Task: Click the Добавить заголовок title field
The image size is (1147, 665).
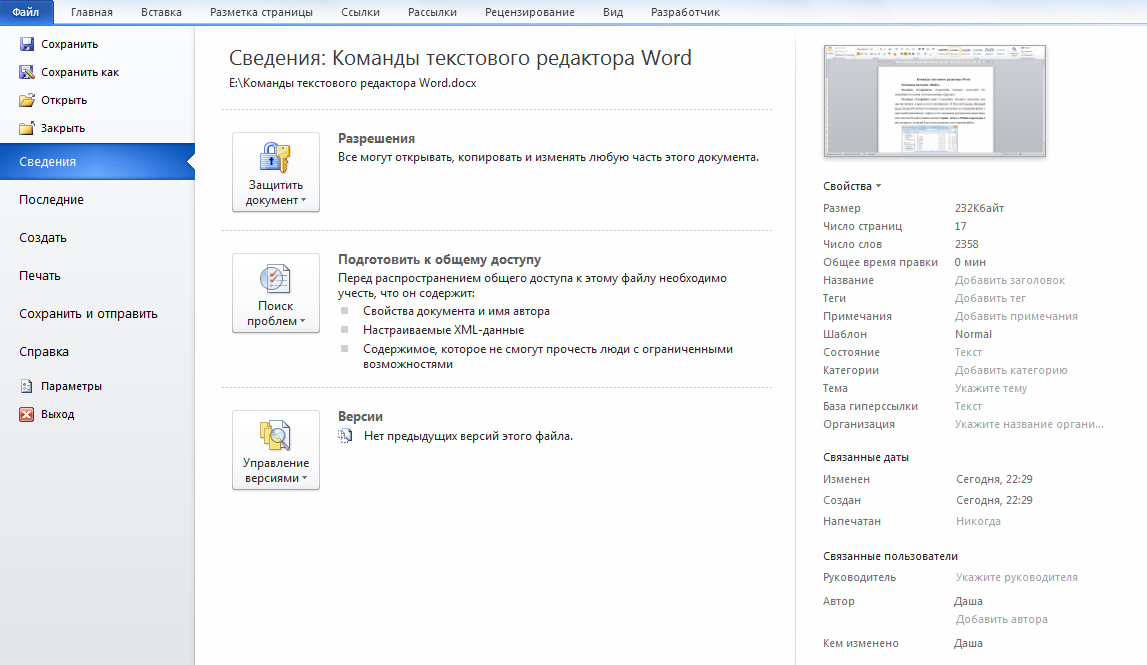Action: (1009, 280)
